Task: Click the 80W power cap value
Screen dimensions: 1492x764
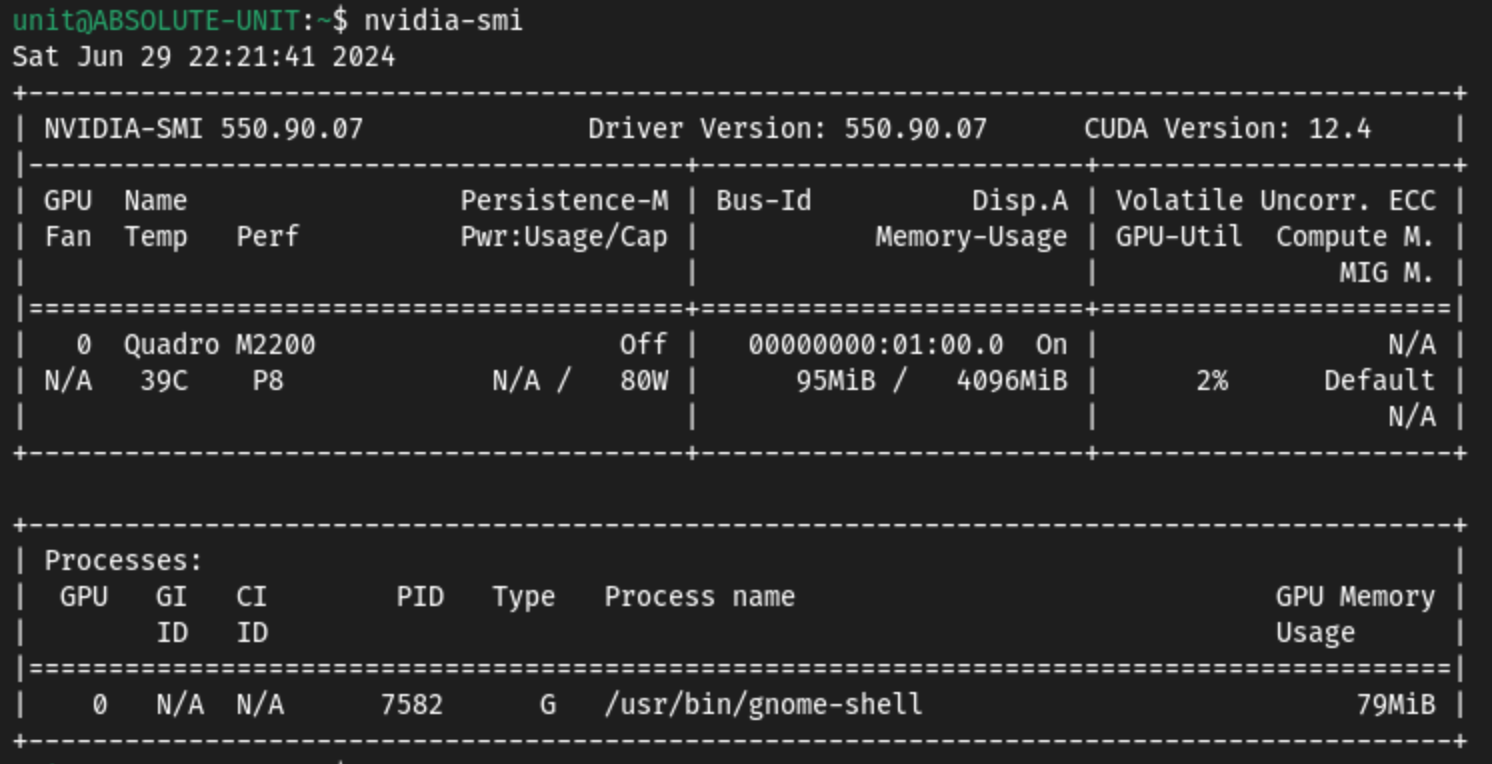Action: point(643,381)
